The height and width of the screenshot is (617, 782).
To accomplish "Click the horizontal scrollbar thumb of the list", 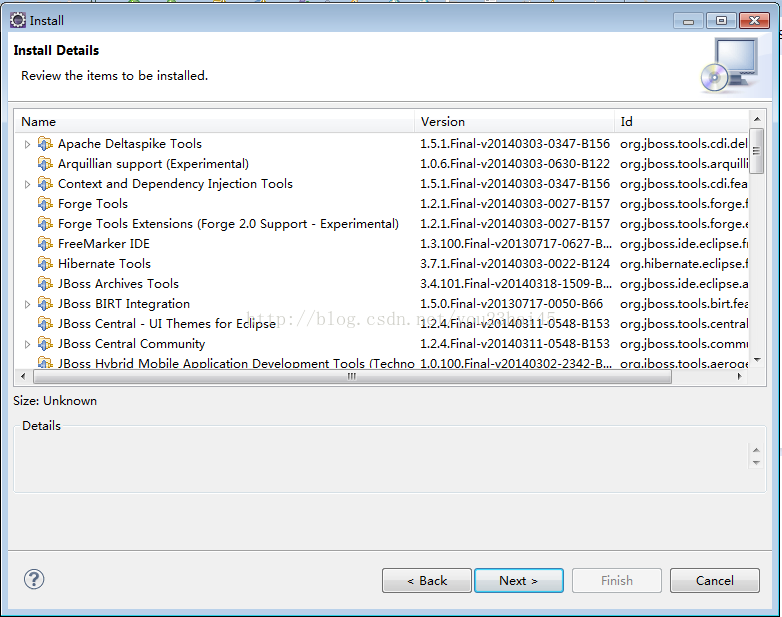I will (352, 377).
